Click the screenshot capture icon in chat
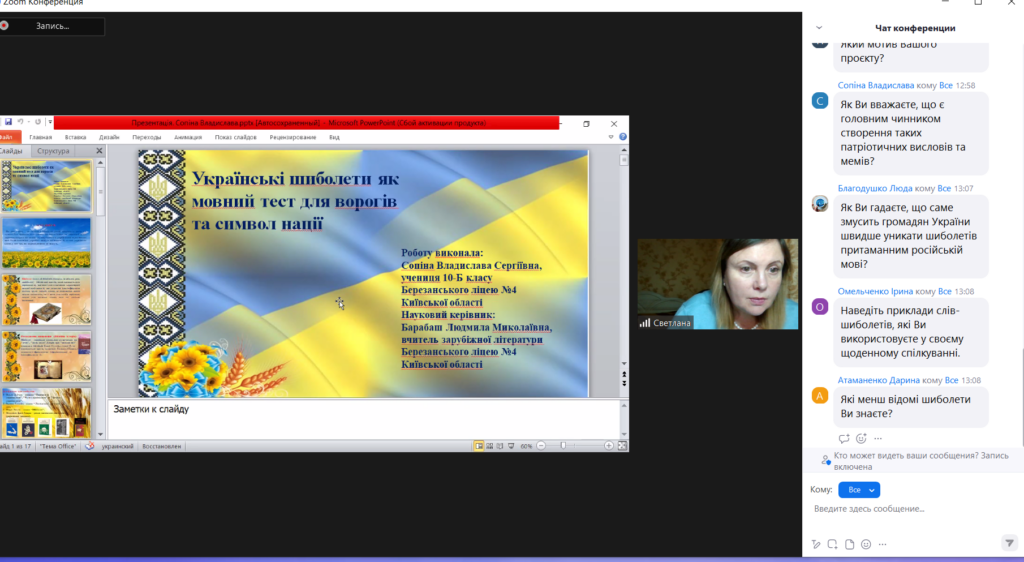This screenshot has width=1024, height=562. coord(833,544)
